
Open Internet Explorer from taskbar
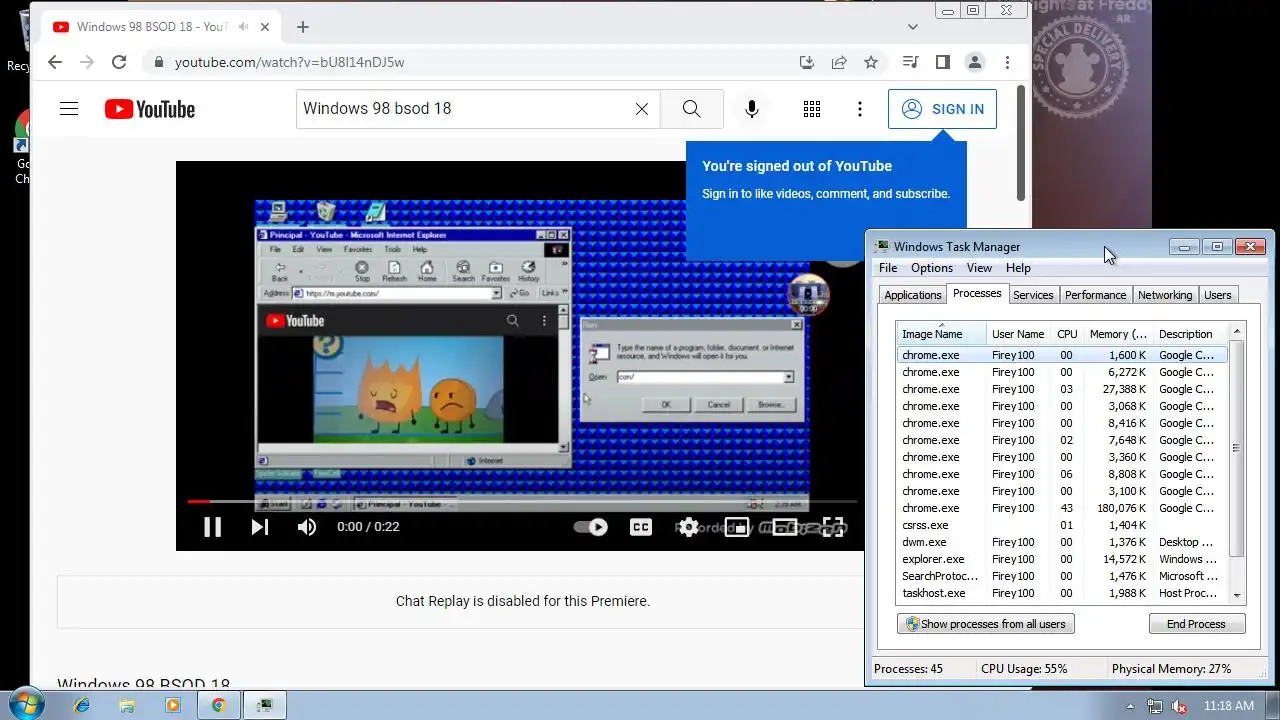coord(82,705)
